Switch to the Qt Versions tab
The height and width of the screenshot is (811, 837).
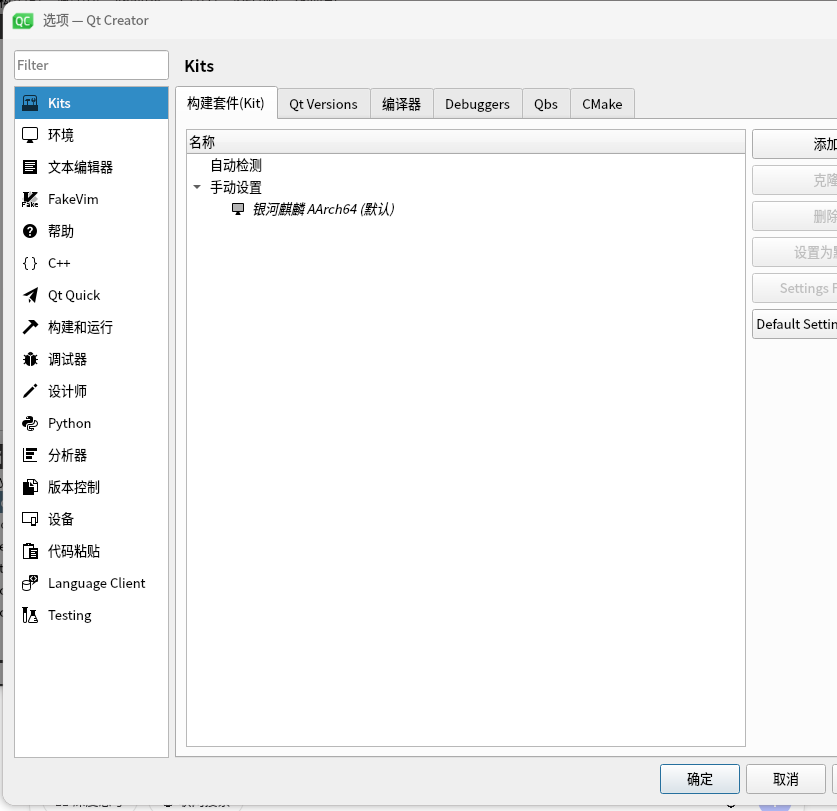click(x=323, y=104)
